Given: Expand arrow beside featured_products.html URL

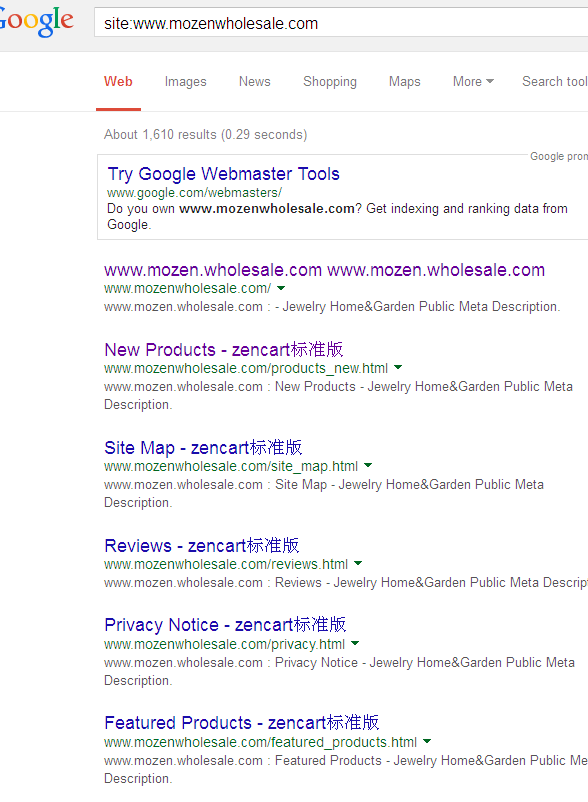Looking at the screenshot, I should (x=427, y=741).
